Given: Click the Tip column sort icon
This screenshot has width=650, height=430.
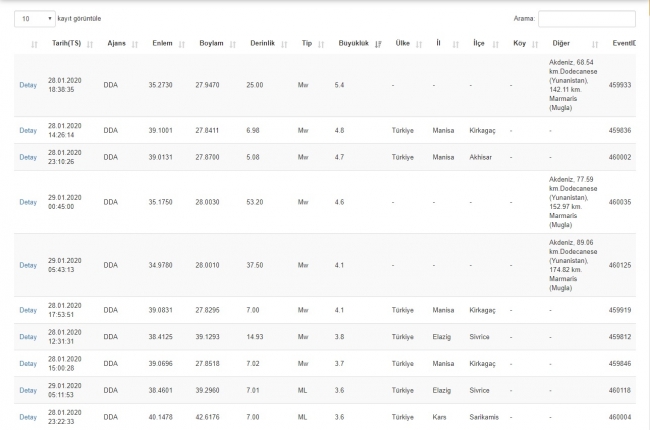Looking at the screenshot, I should pos(322,44).
